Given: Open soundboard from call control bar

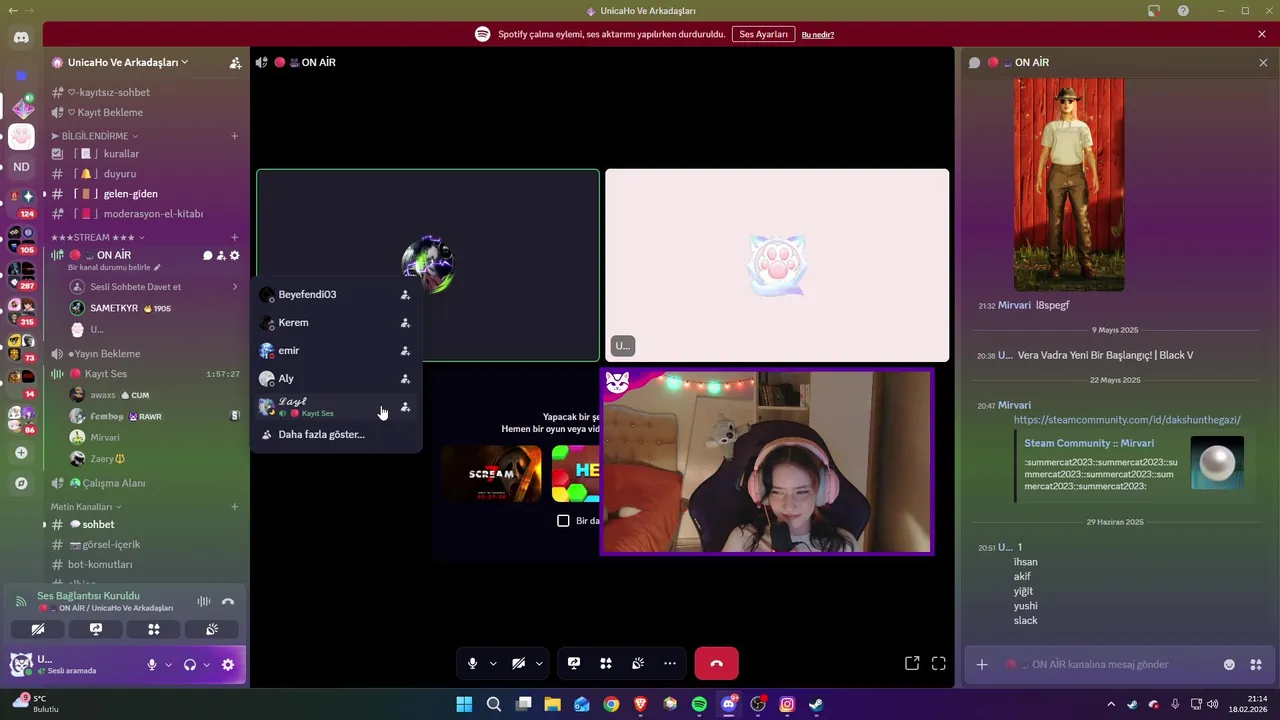Looking at the screenshot, I should (638, 663).
